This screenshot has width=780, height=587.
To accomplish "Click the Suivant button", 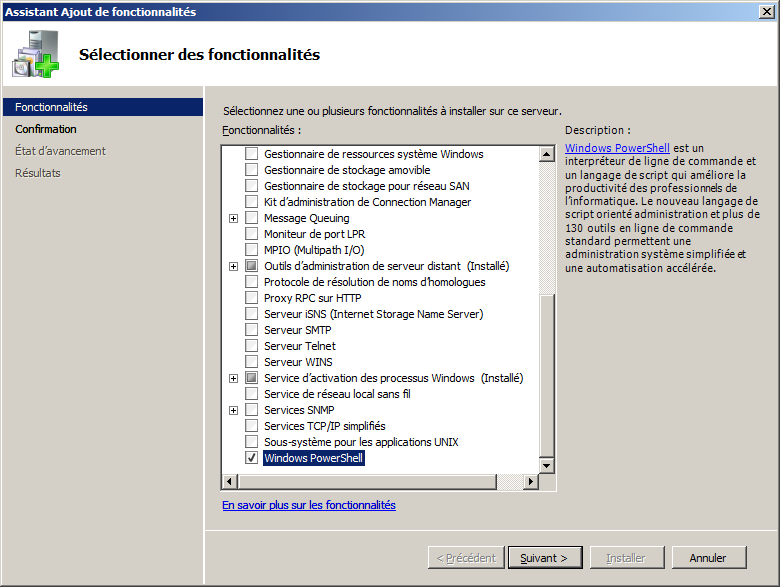I will point(544,558).
